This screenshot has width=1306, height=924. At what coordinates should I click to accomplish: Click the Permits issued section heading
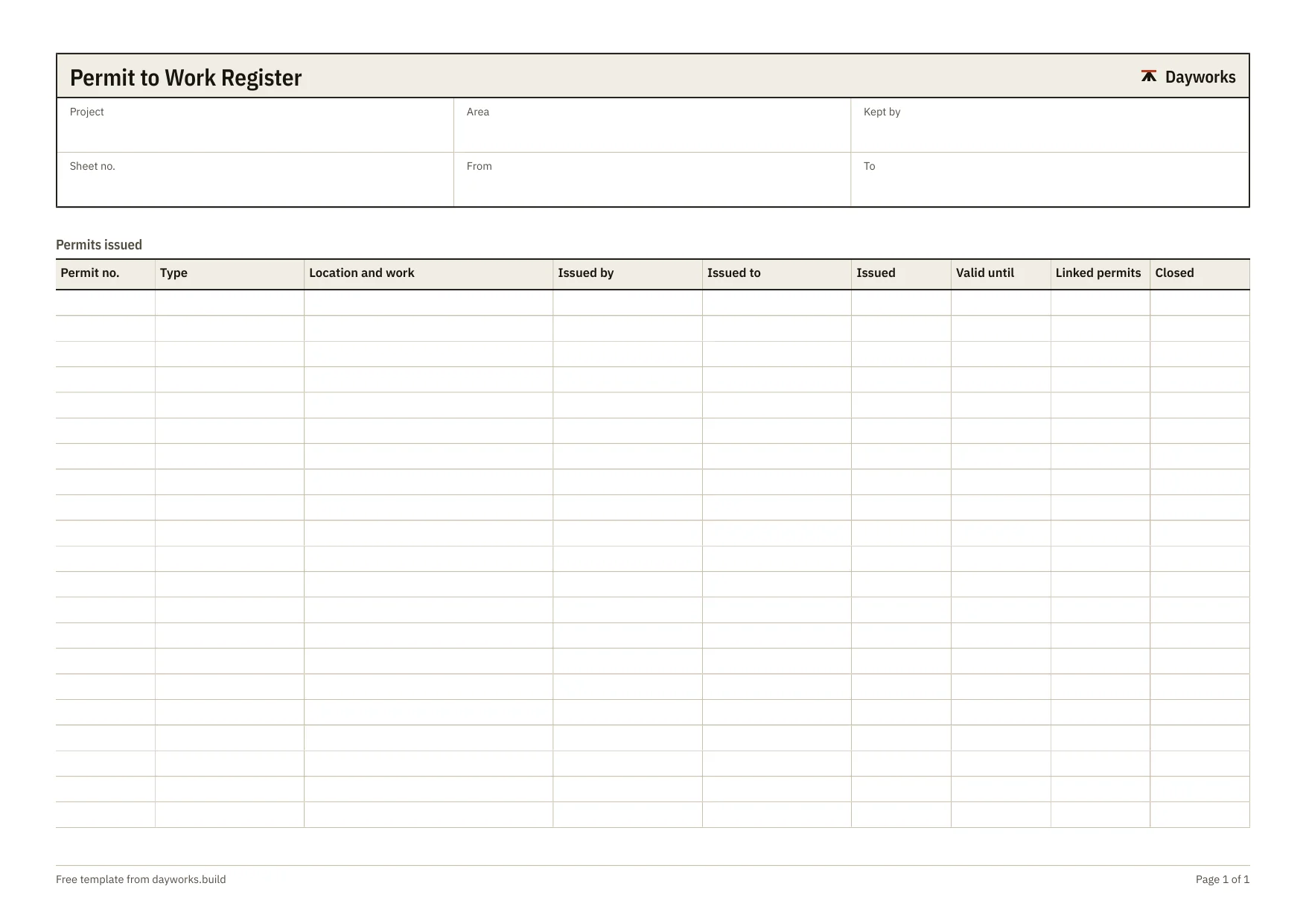click(x=99, y=245)
